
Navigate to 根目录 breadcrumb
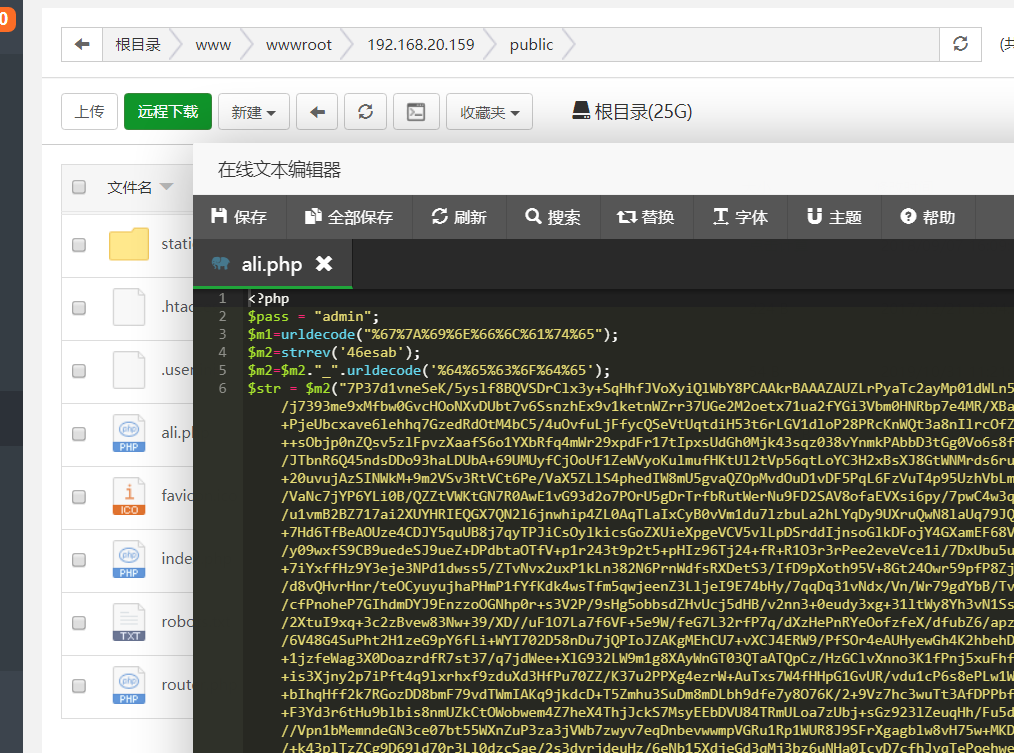[x=138, y=45]
